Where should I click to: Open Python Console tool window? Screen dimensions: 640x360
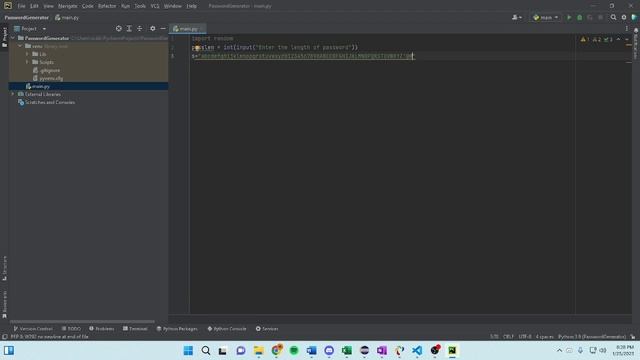coord(227,329)
